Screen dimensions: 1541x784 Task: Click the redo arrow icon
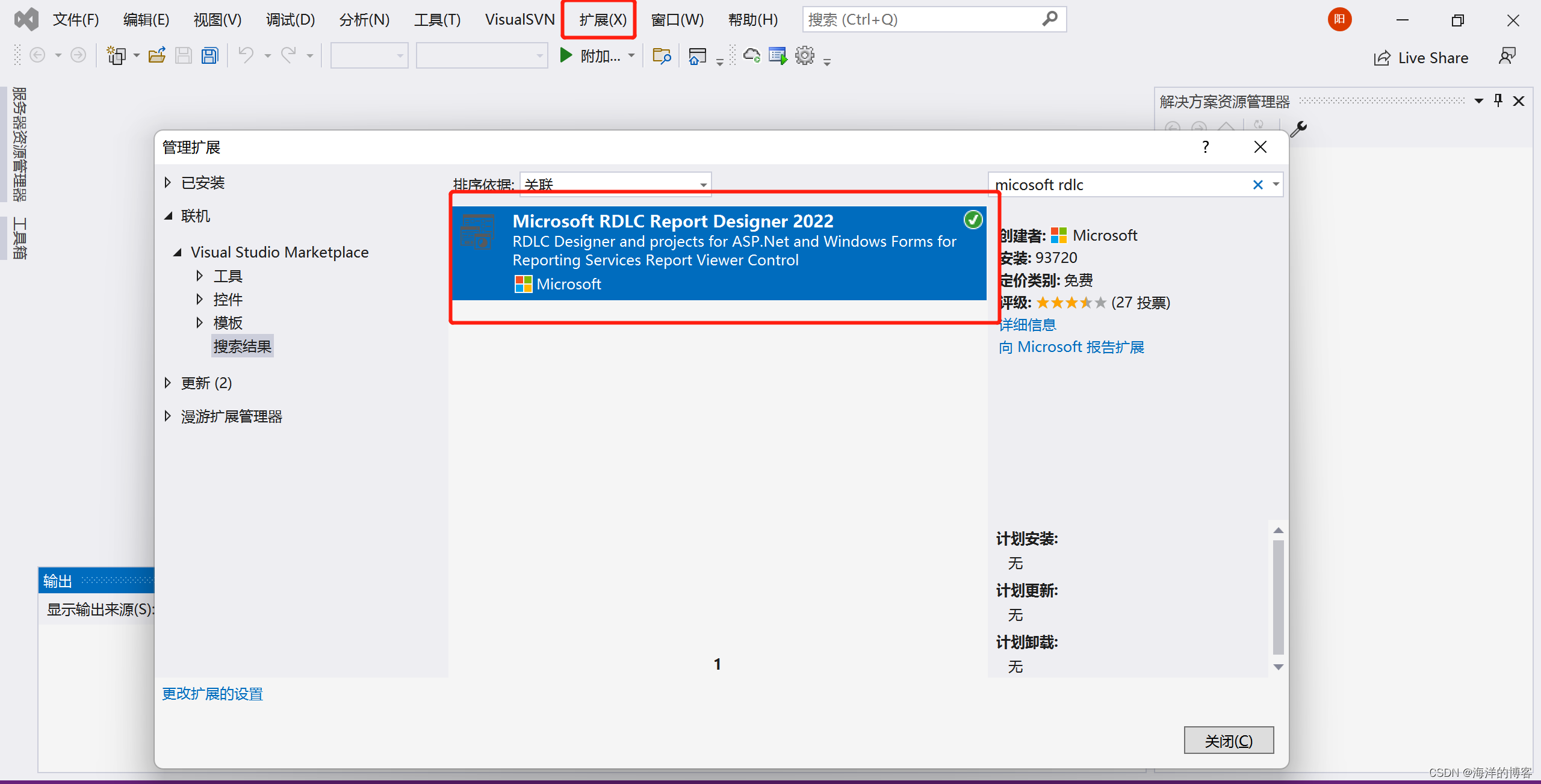(288, 56)
